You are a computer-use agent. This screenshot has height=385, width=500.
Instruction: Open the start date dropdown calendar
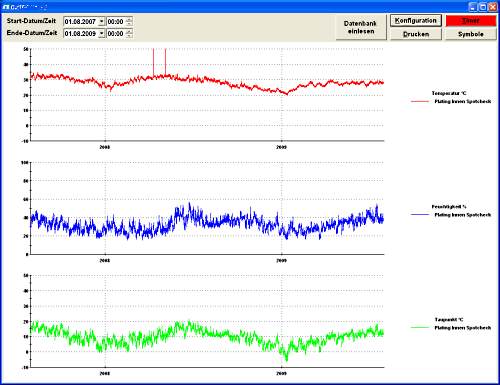coord(102,22)
